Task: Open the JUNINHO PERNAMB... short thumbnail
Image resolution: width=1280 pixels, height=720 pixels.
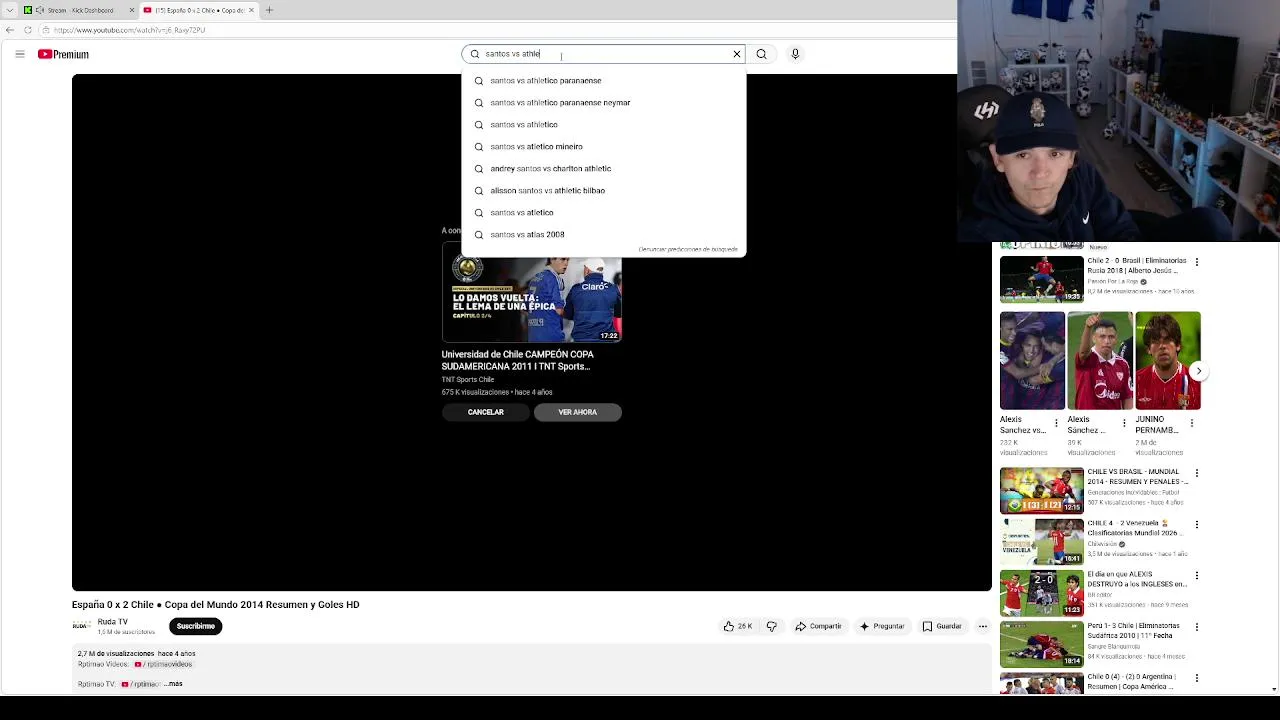Action: coord(1167,360)
